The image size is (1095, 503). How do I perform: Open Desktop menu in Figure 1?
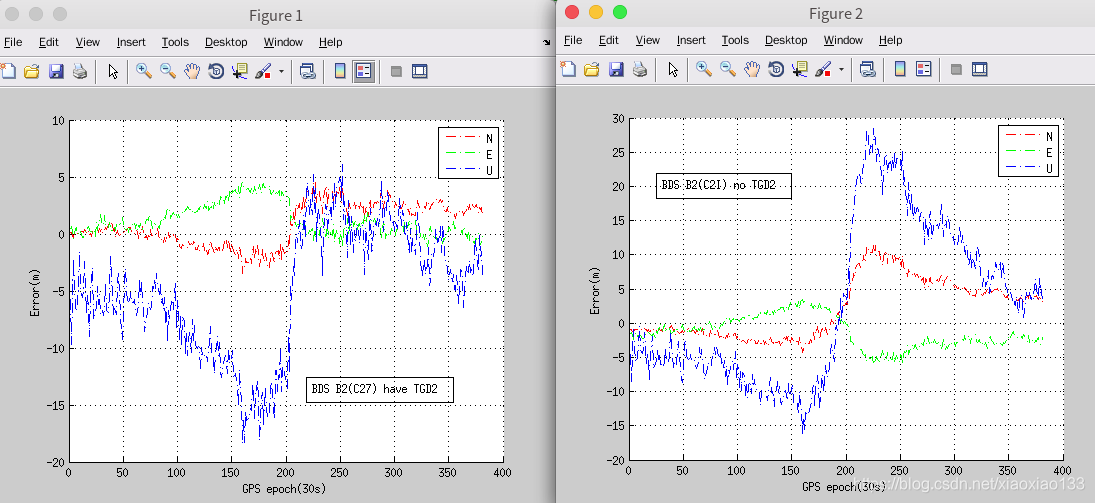coord(226,42)
